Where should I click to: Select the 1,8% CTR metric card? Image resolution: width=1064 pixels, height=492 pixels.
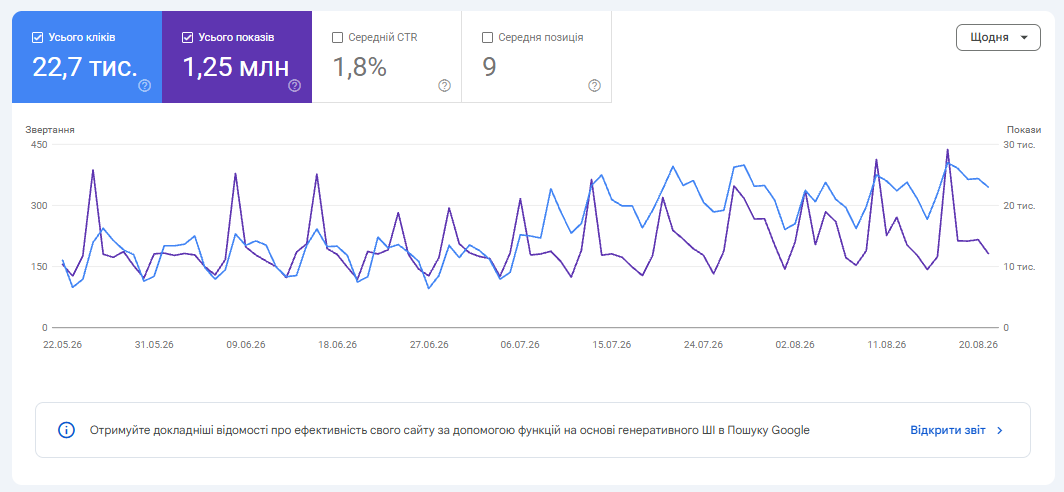coord(387,57)
